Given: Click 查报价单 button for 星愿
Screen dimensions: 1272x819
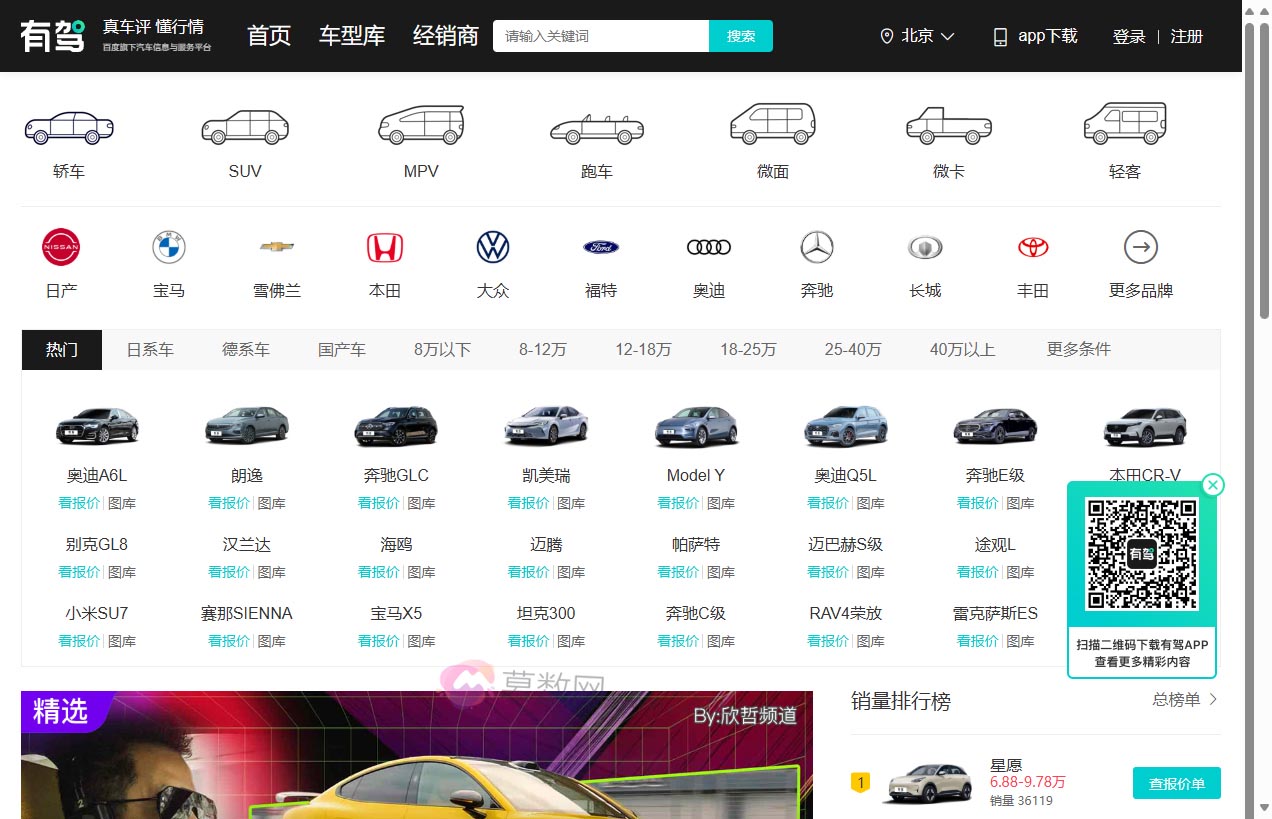Looking at the screenshot, I should (x=1176, y=784).
